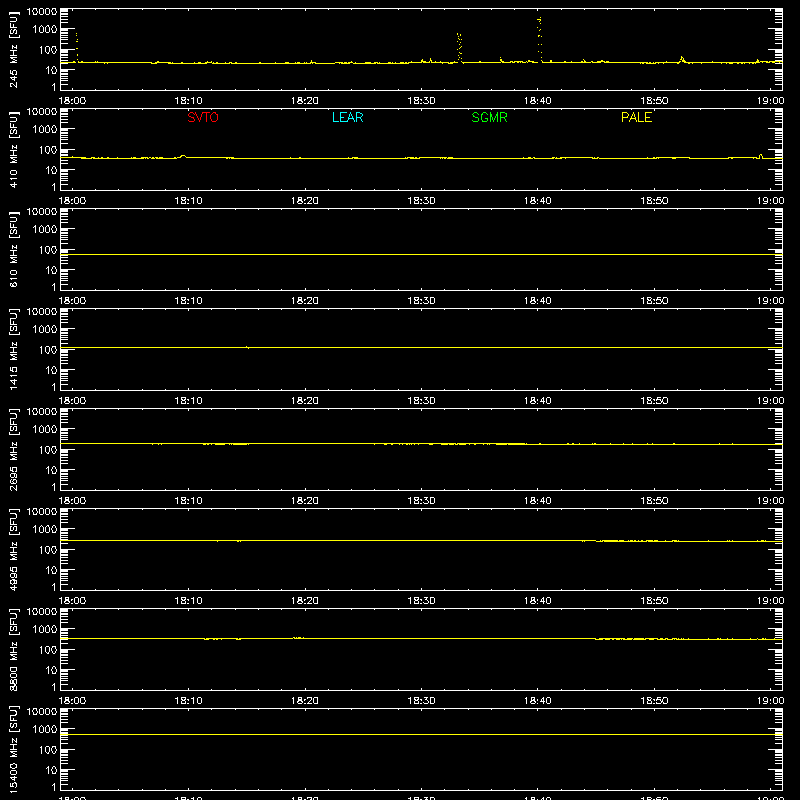Click the cyan LEAR station label

(347, 117)
